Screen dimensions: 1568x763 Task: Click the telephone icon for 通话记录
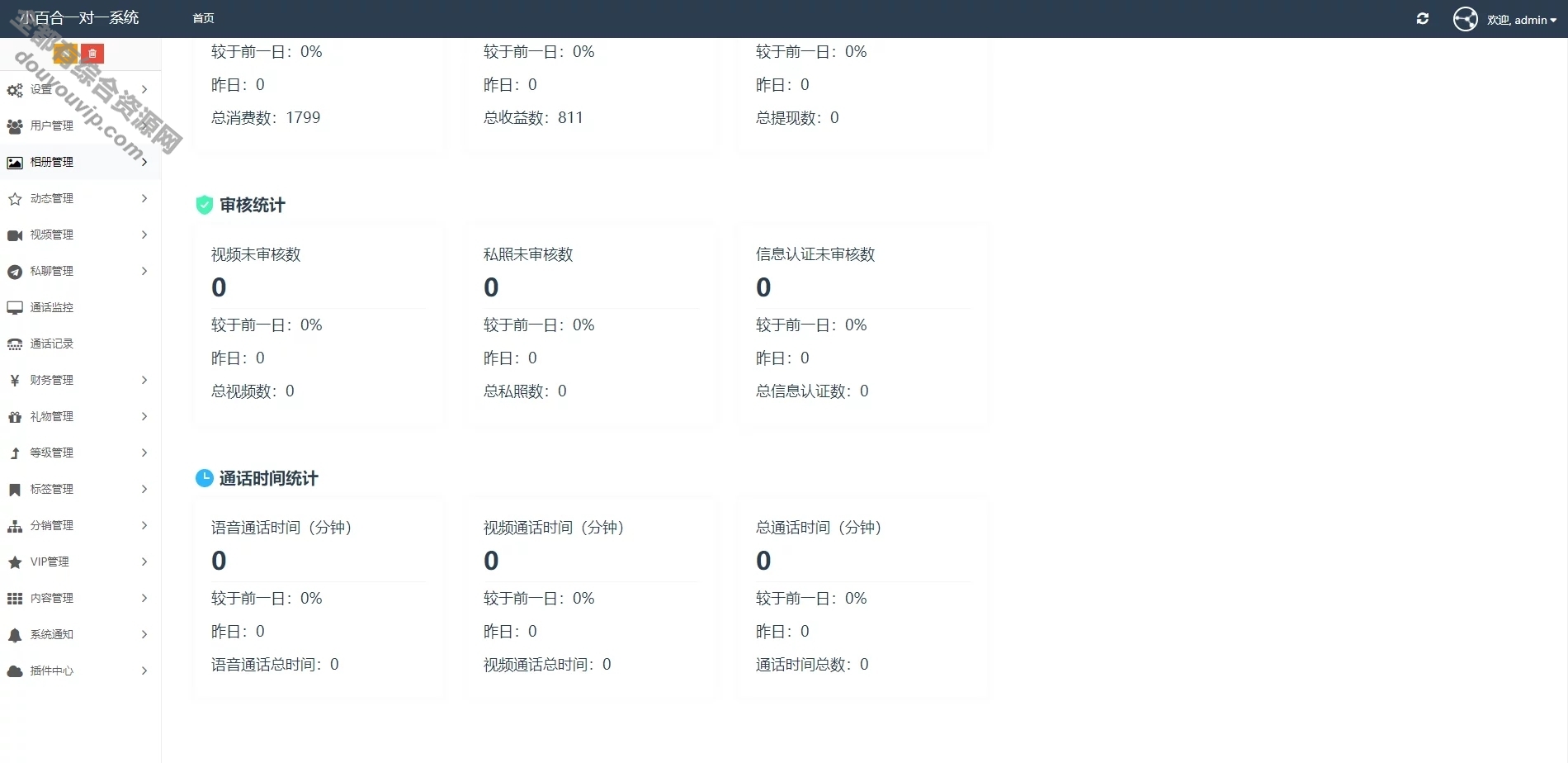tap(15, 344)
